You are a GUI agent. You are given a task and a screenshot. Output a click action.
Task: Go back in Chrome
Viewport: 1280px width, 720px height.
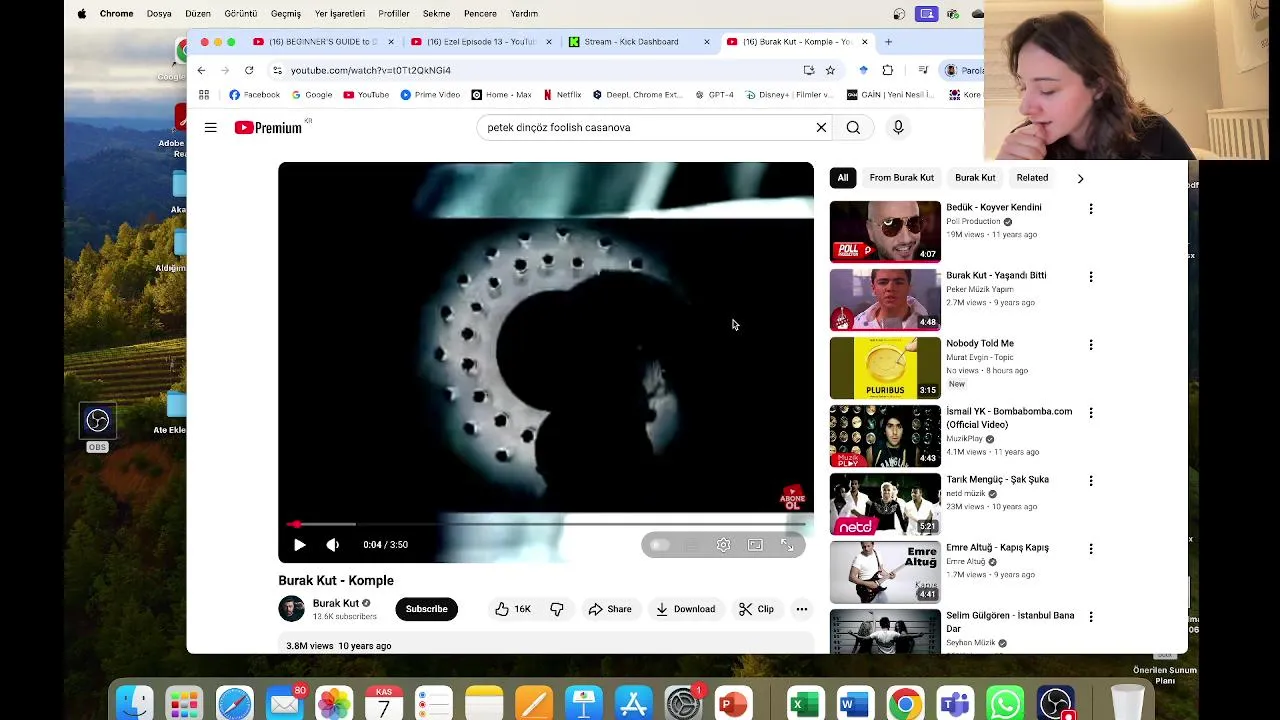pyautogui.click(x=201, y=70)
